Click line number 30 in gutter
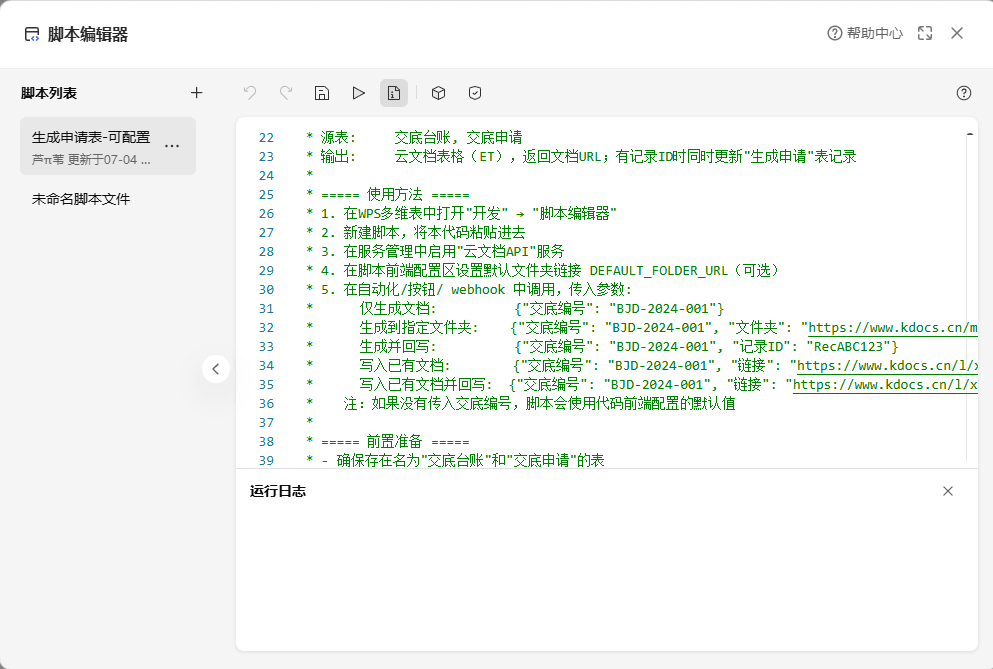The width and height of the screenshot is (993, 669). coord(267,290)
